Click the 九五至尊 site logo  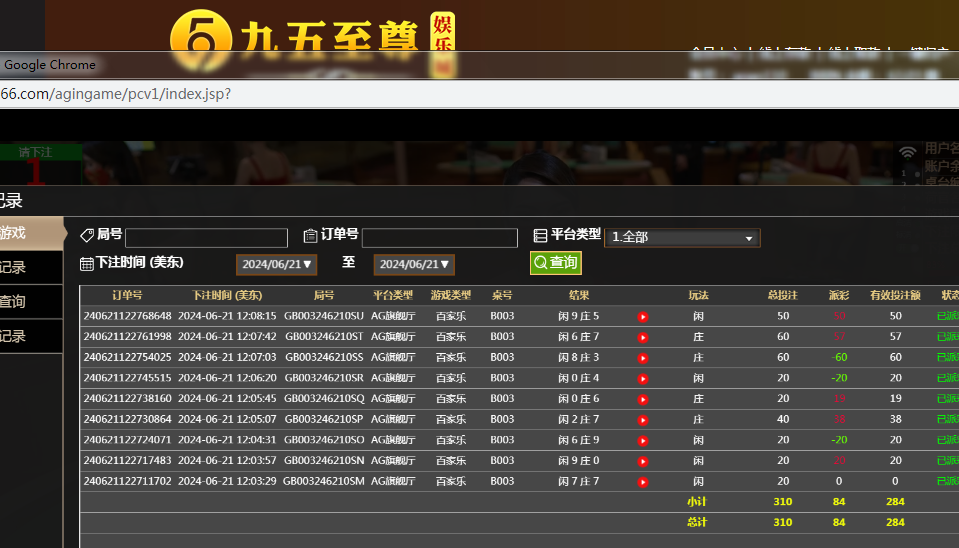click(300, 38)
